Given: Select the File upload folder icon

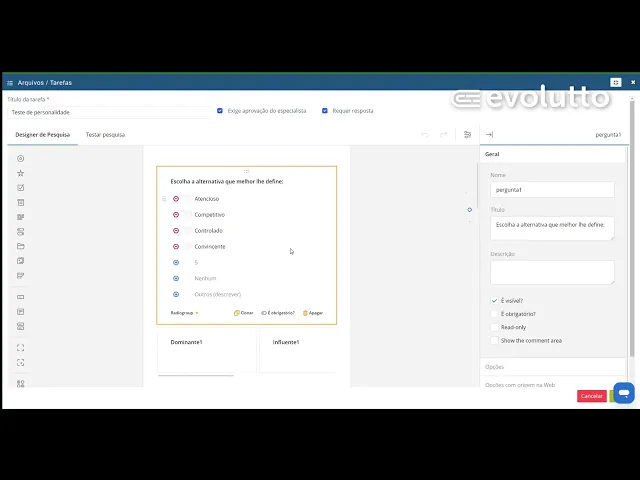Looking at the screenshot, I should (x=20, y=246).
